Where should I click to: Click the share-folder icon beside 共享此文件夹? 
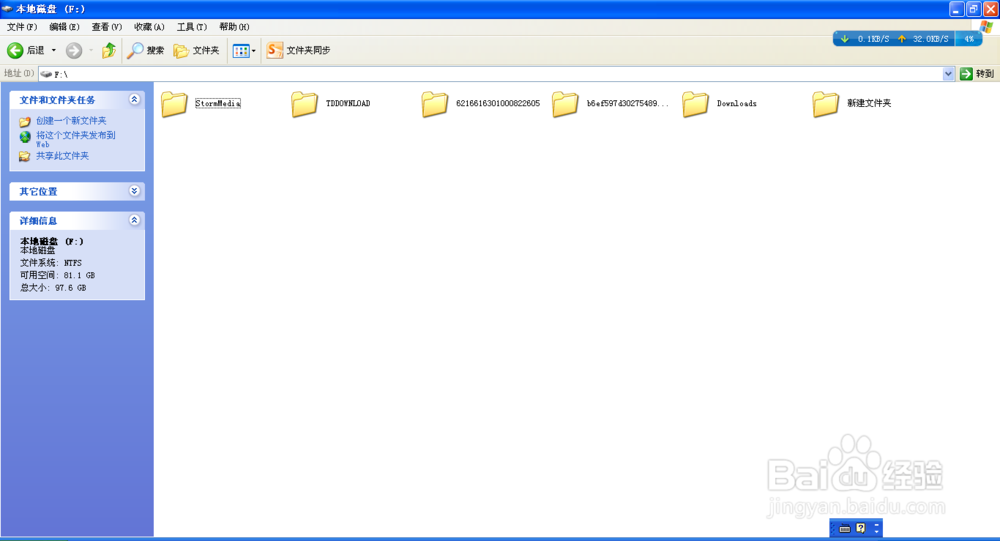tap(25, 156)
